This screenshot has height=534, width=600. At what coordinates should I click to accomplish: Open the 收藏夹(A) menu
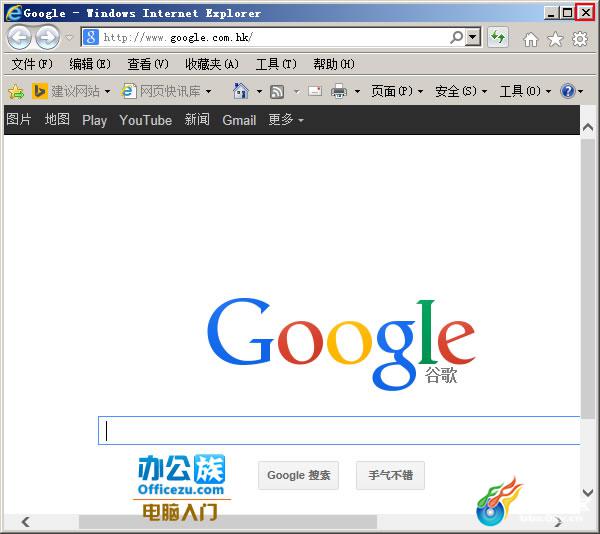[x=212, y=64]
